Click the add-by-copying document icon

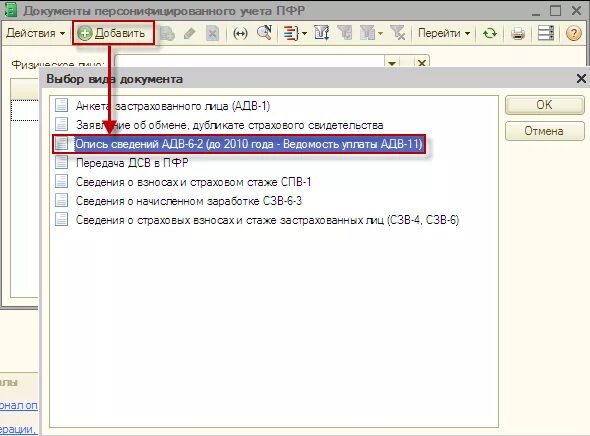(167, 33)
